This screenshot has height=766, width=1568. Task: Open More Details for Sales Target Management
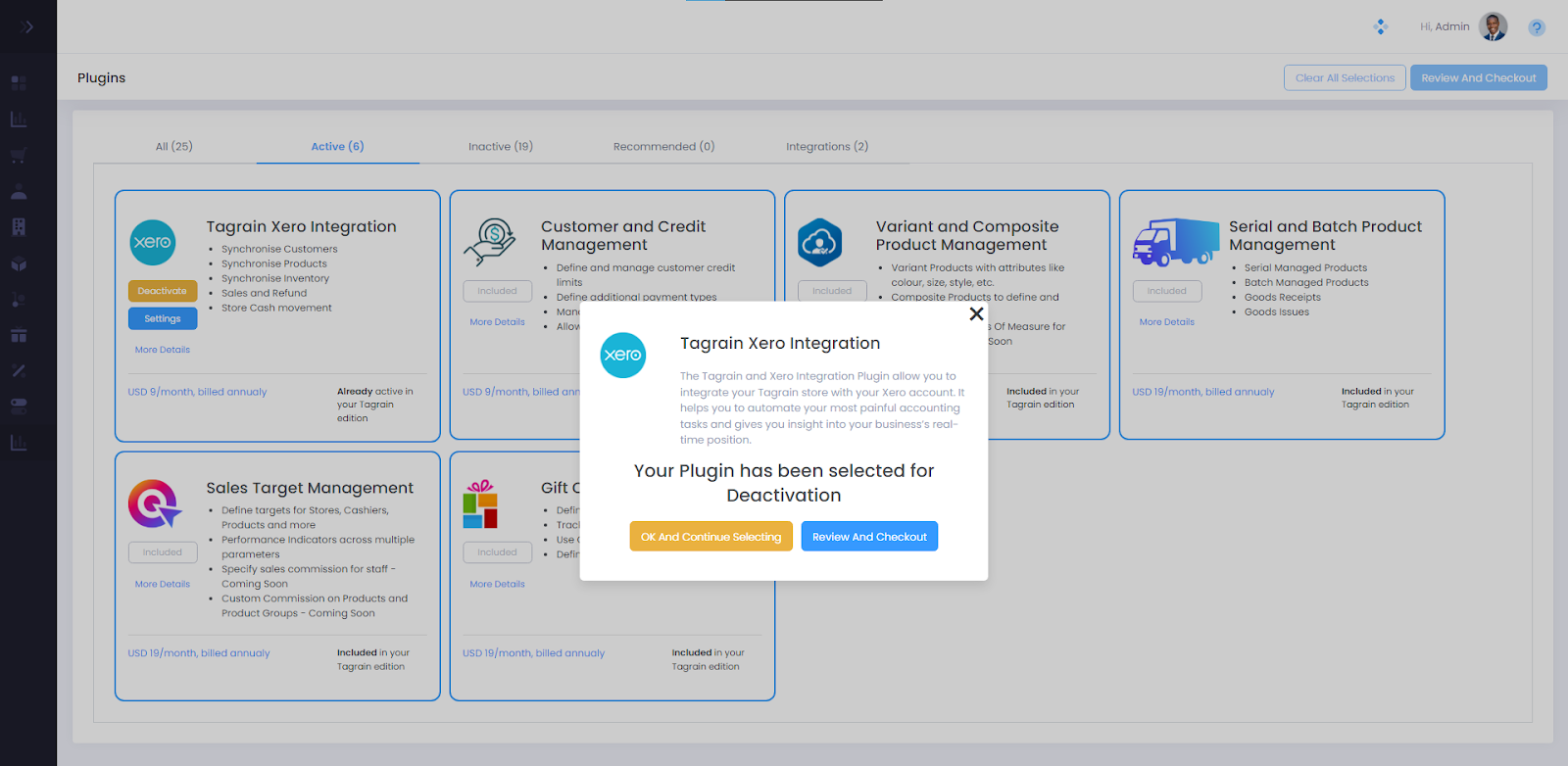click(163, 584)
